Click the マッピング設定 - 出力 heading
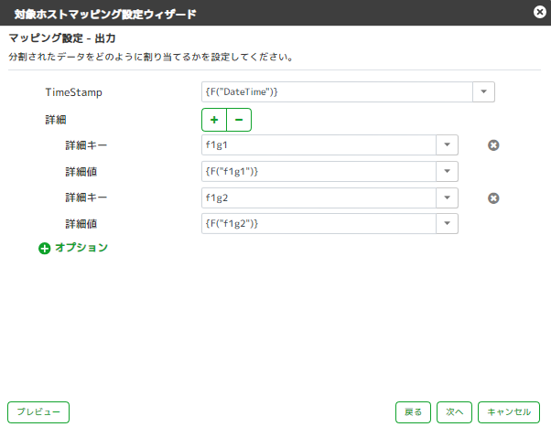The width and height of the screenshot is (551, 427). (x=62, y=38)
